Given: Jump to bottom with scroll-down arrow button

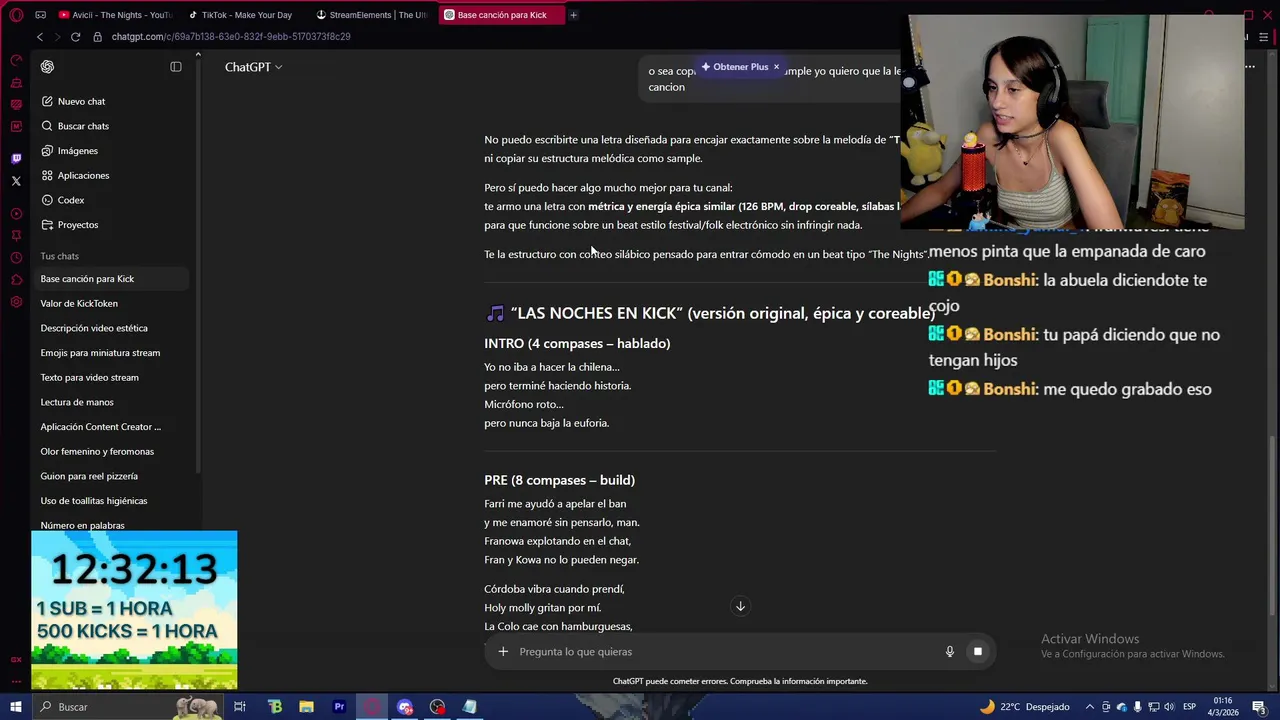Looking at the screenshot, I should [740, 606].
